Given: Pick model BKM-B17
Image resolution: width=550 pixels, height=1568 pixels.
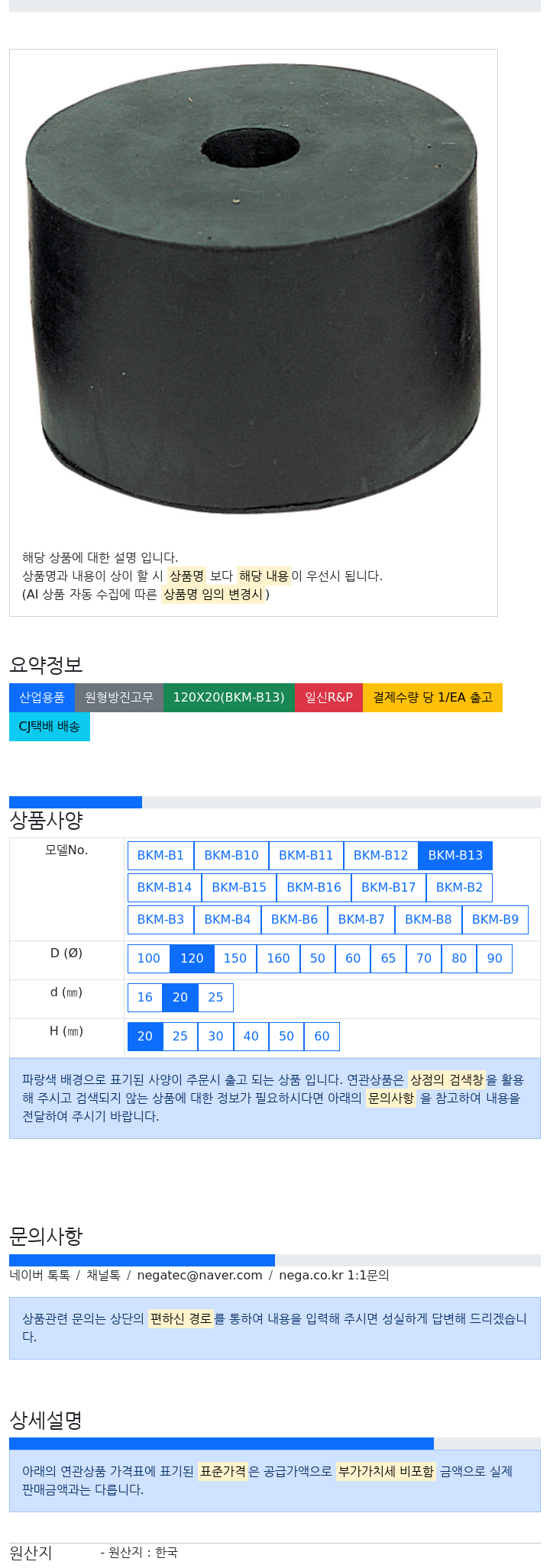Looking at the screenshot, I should (388, 888).
